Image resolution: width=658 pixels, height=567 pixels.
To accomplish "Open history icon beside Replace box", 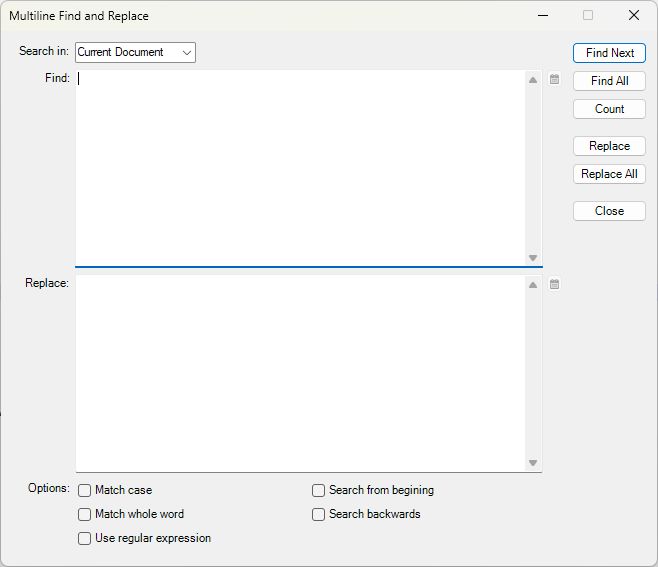I will coord(554,284).
